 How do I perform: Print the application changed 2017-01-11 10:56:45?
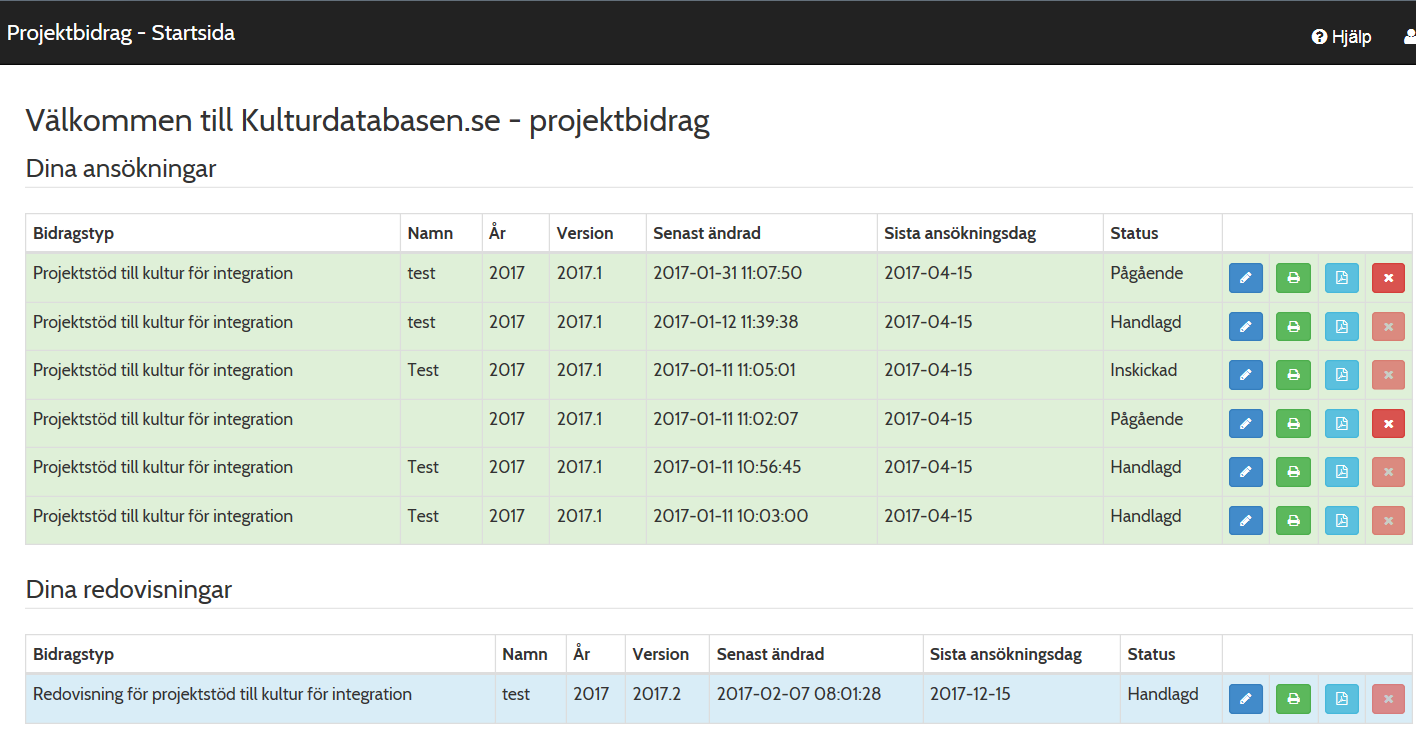pos(1293,472)
